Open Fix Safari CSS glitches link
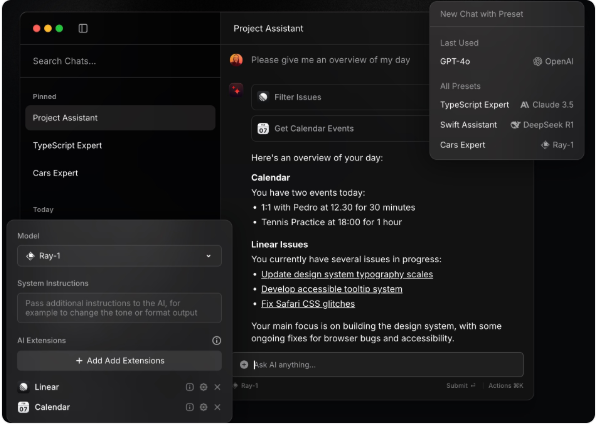This screenshot has height=425, width=597. pyautogui.click(x=308, y=304)
